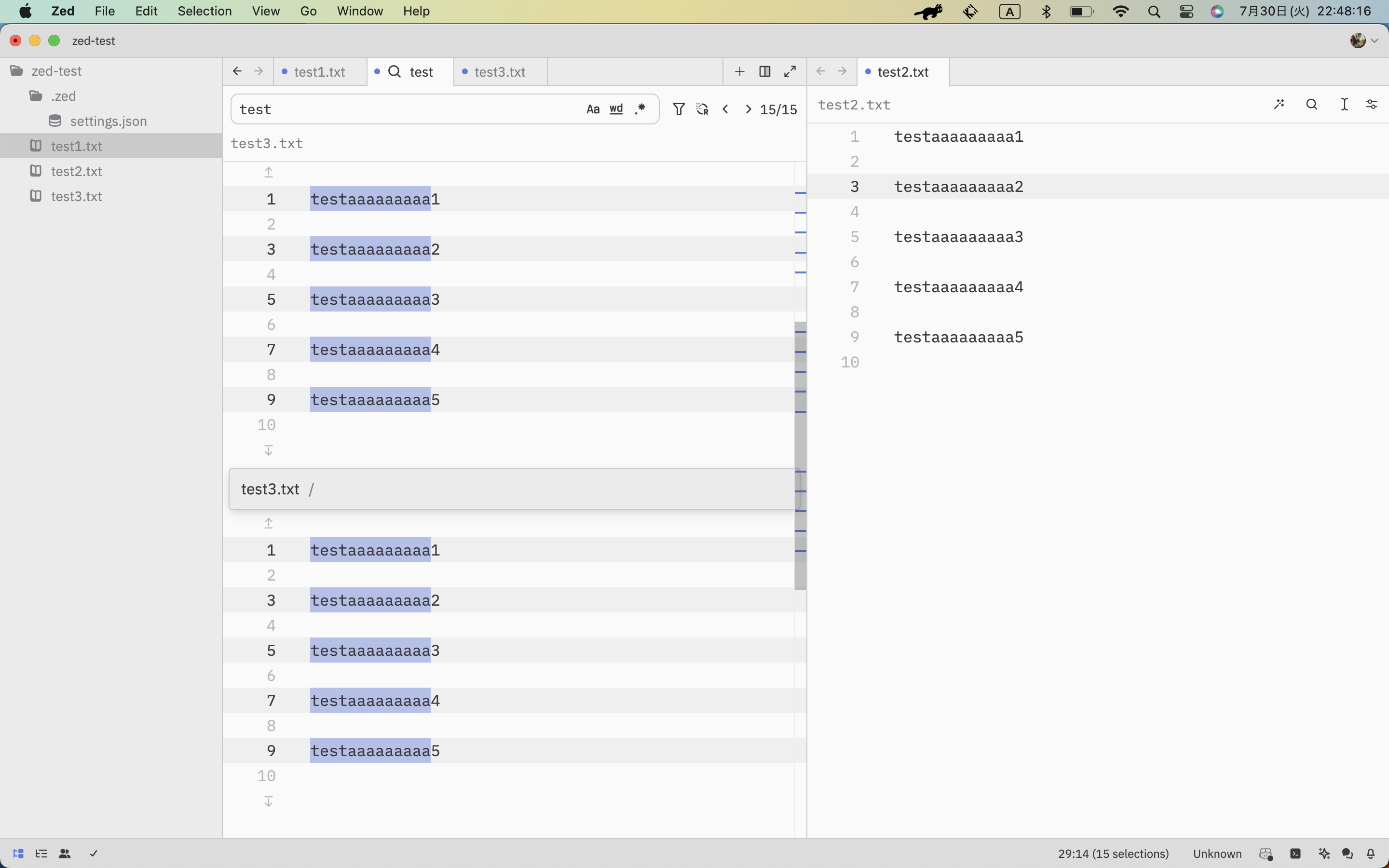
Task: Toggle case sensitive search Aa
Action: click(593, 109)
